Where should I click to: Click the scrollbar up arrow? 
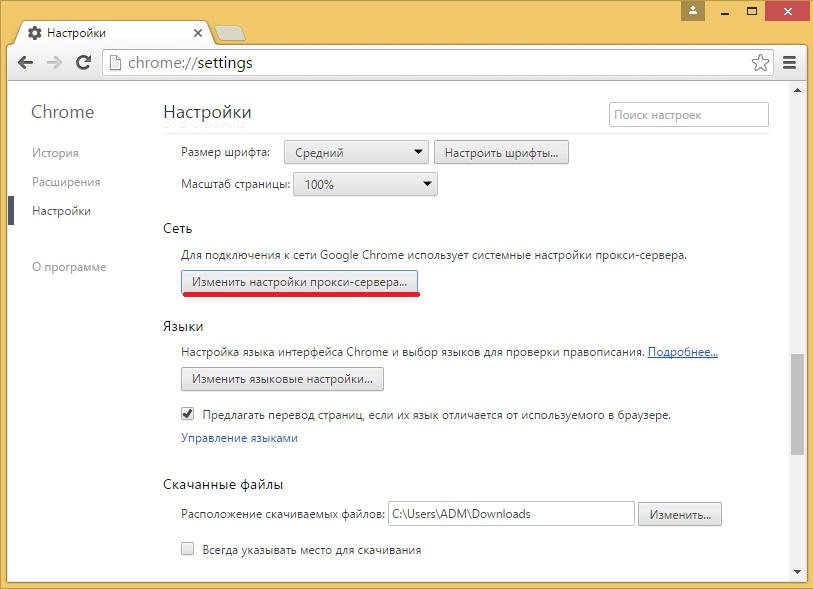coord(797,90)
